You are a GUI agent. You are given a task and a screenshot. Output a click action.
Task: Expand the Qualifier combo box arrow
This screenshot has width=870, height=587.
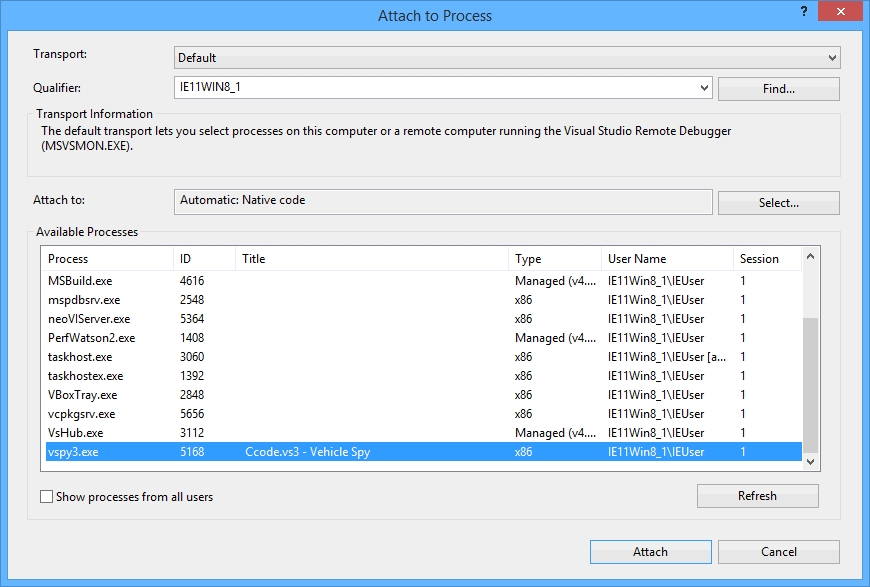[705, 88]
